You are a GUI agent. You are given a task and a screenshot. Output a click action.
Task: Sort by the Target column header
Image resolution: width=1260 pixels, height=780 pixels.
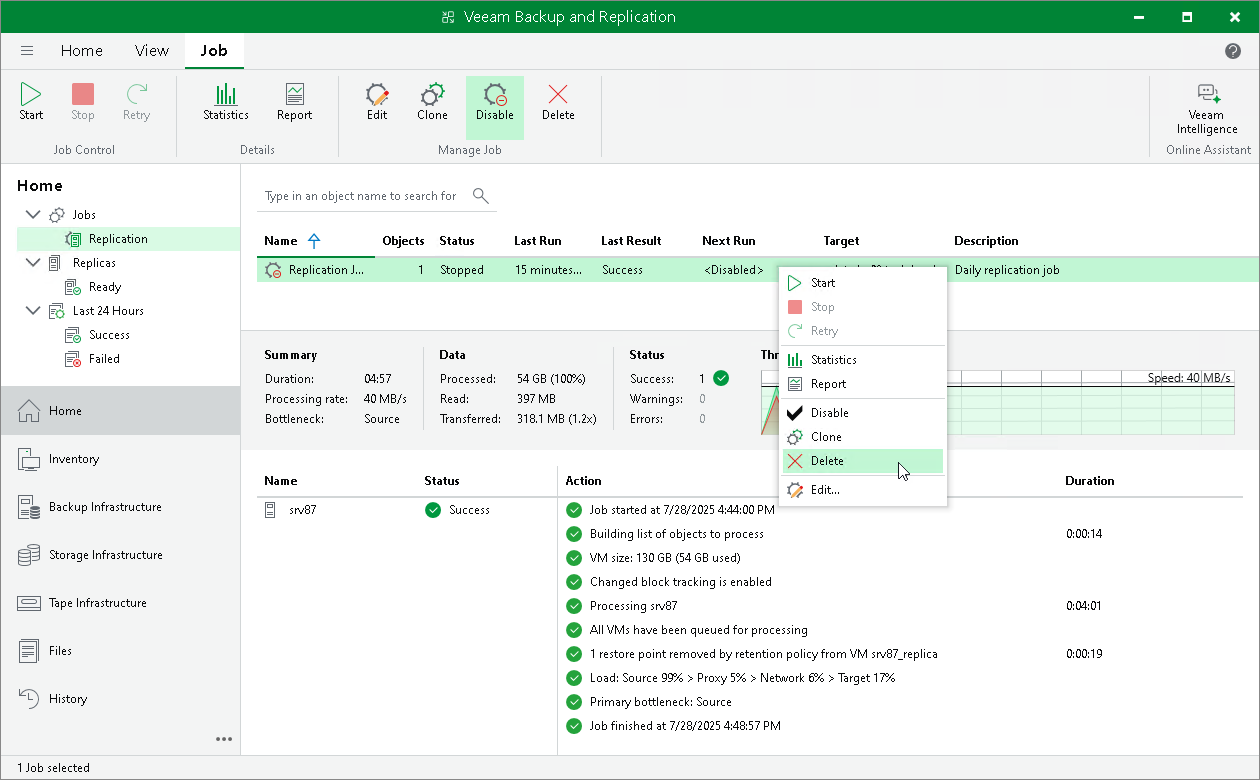tap(841, 241)
